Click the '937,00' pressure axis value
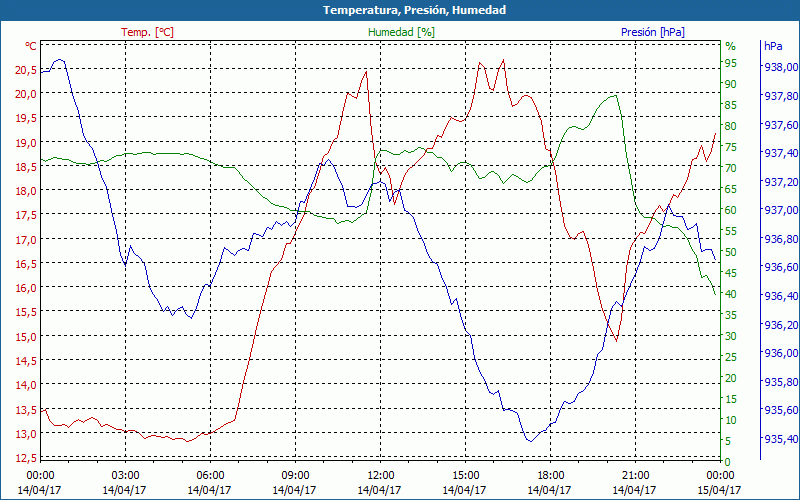This screenshot has width=800, height=500. (781, 210)
